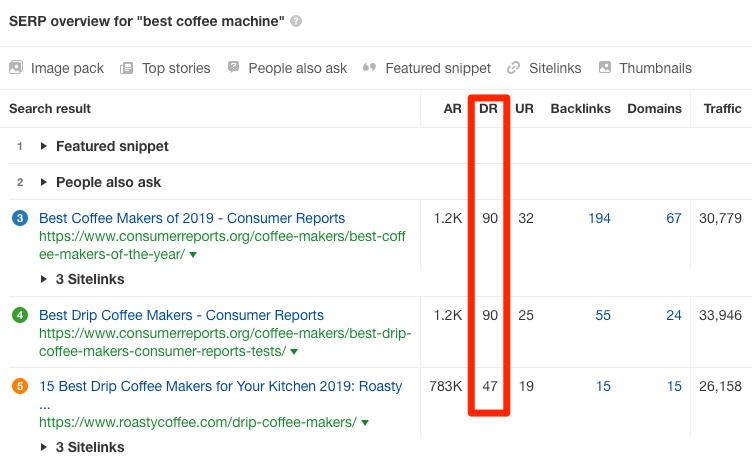This screenshot has width=752, height=462.
Task: Expand the Featured snippet row
Action: pos(44,146)
